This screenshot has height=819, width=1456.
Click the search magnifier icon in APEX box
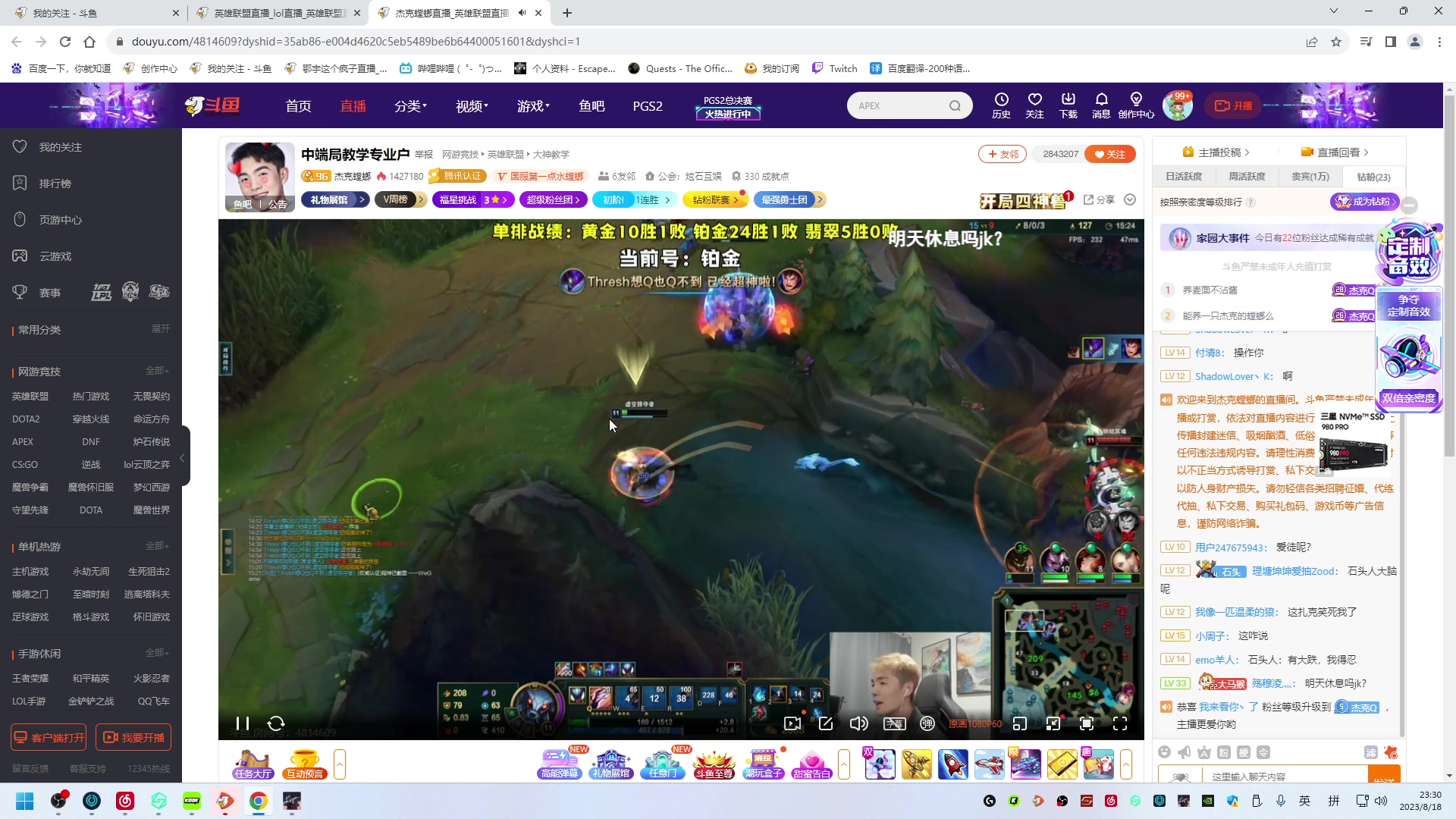click(955, 105)
